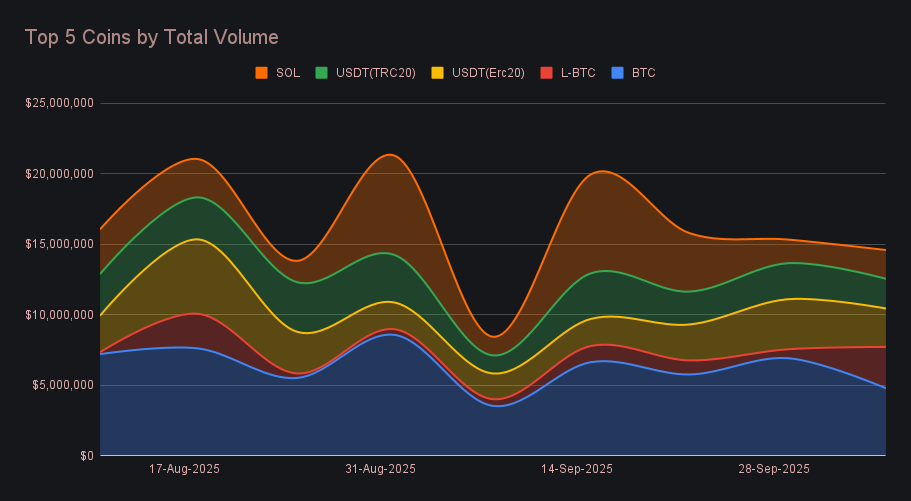Click the 28-Sep-2025 x-axis date label
This screenshot has width=911, height=501.
point(773,468)
